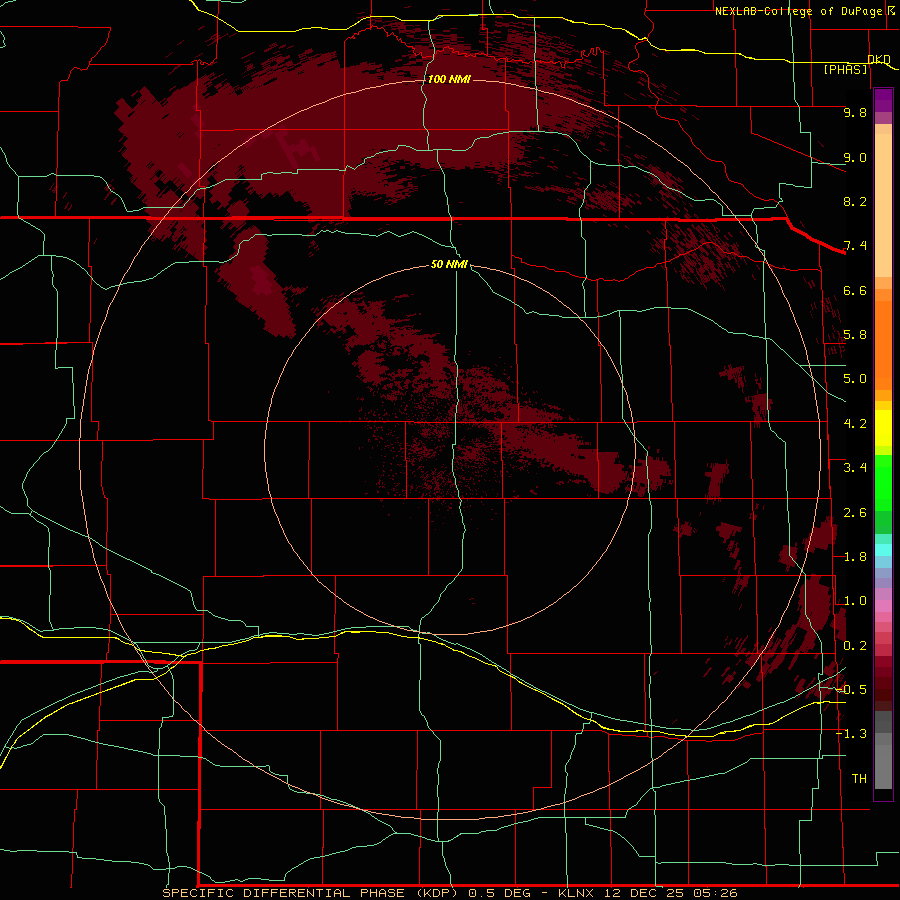
Task: Select the 0.2 scale value
Action: (855, 646)
